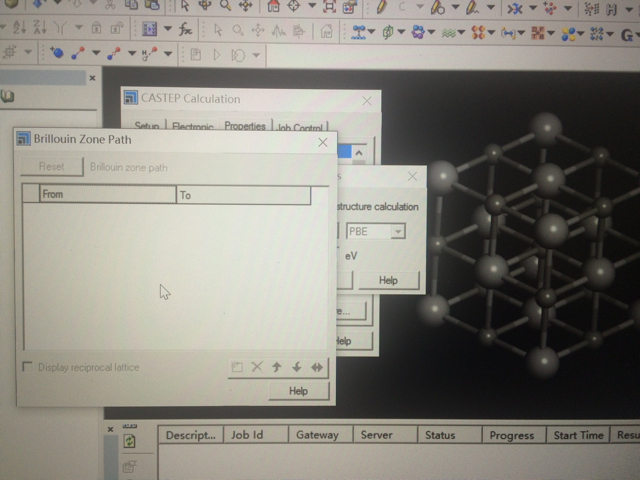Click the To column header

[x=244, y=195]
